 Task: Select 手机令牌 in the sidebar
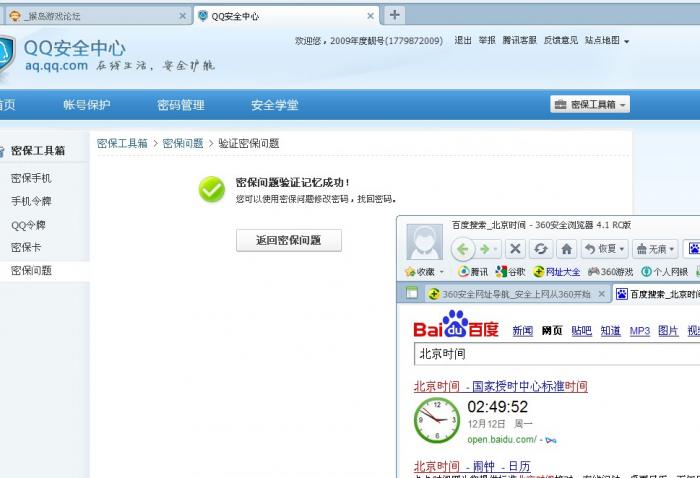point(31,201)
